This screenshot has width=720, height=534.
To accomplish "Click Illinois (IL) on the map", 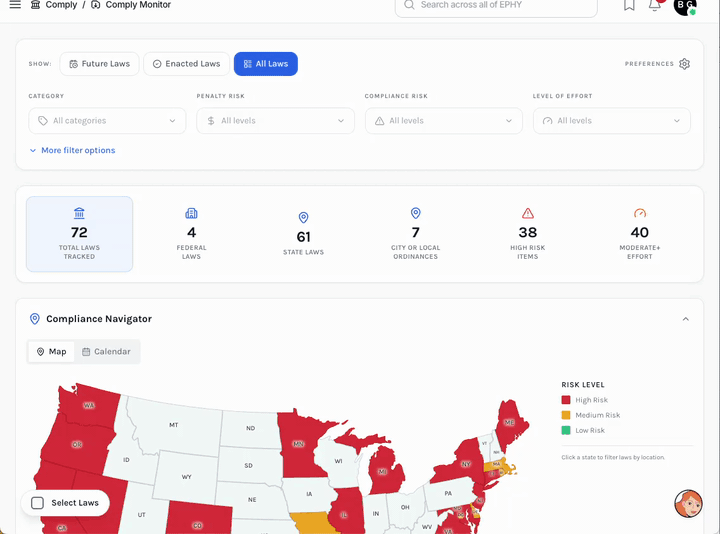I will tap(343, 515).
